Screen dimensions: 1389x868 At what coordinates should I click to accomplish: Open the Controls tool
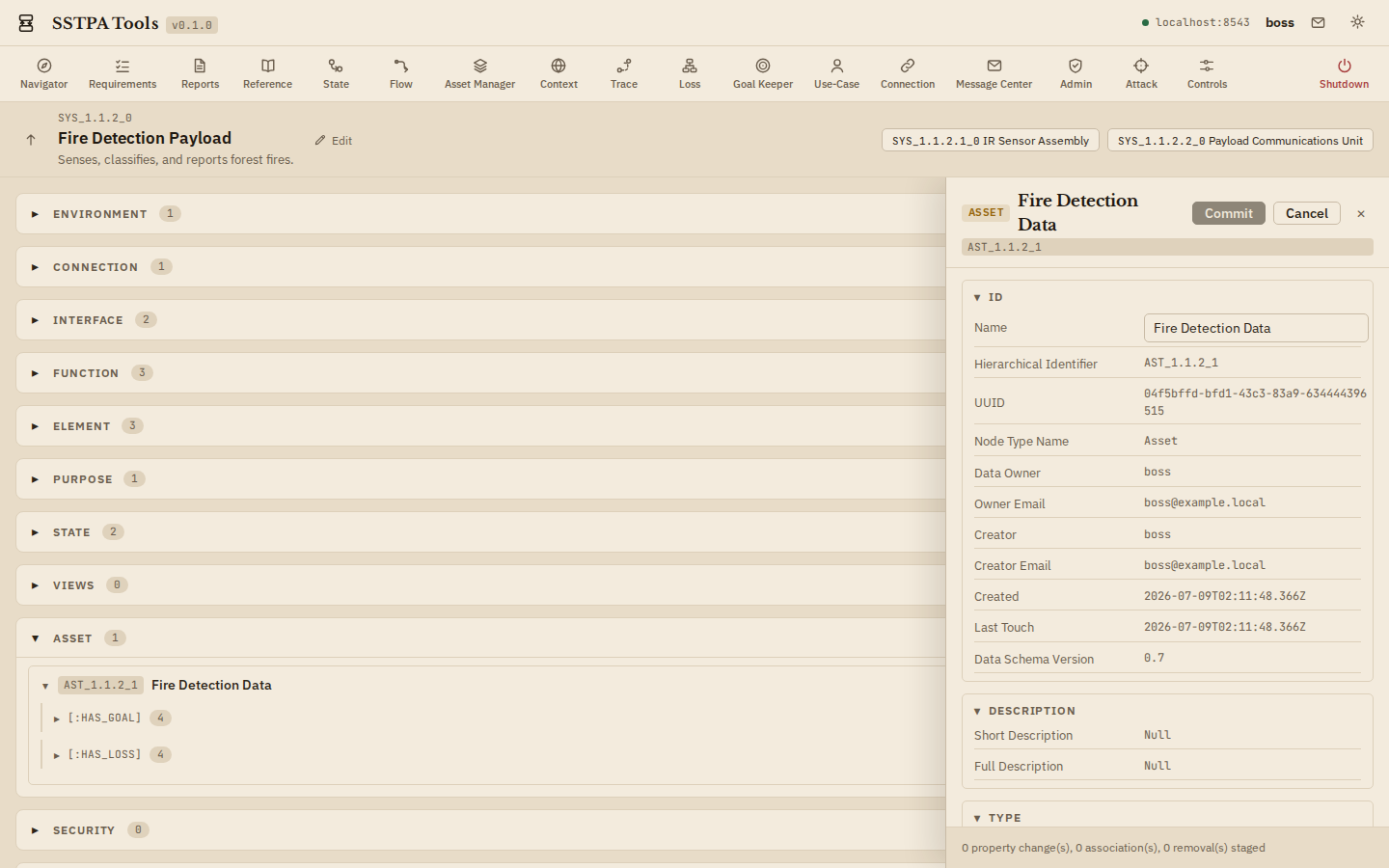click(x=1207, y=73)
